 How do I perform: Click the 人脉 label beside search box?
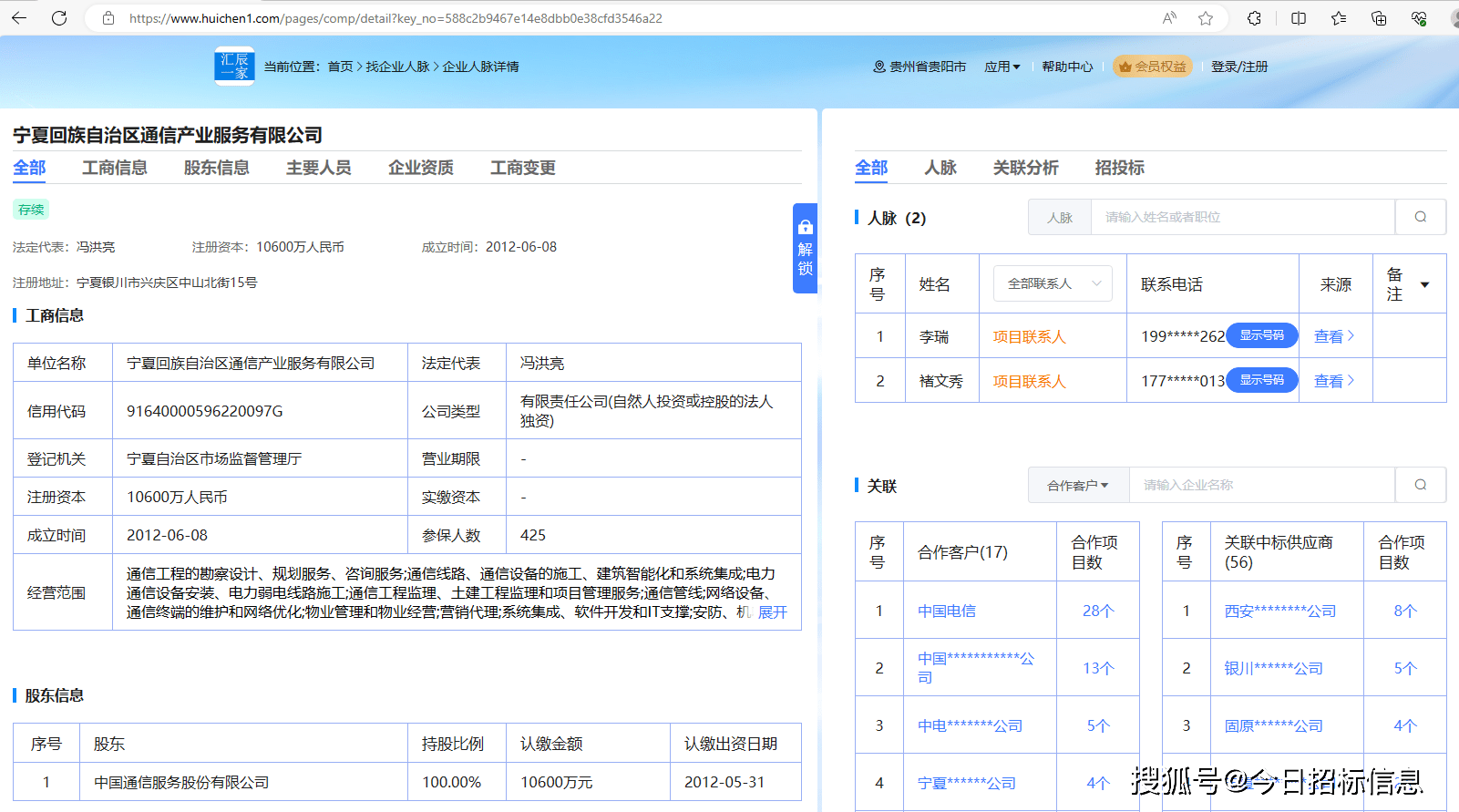[x=1060, y=218]
